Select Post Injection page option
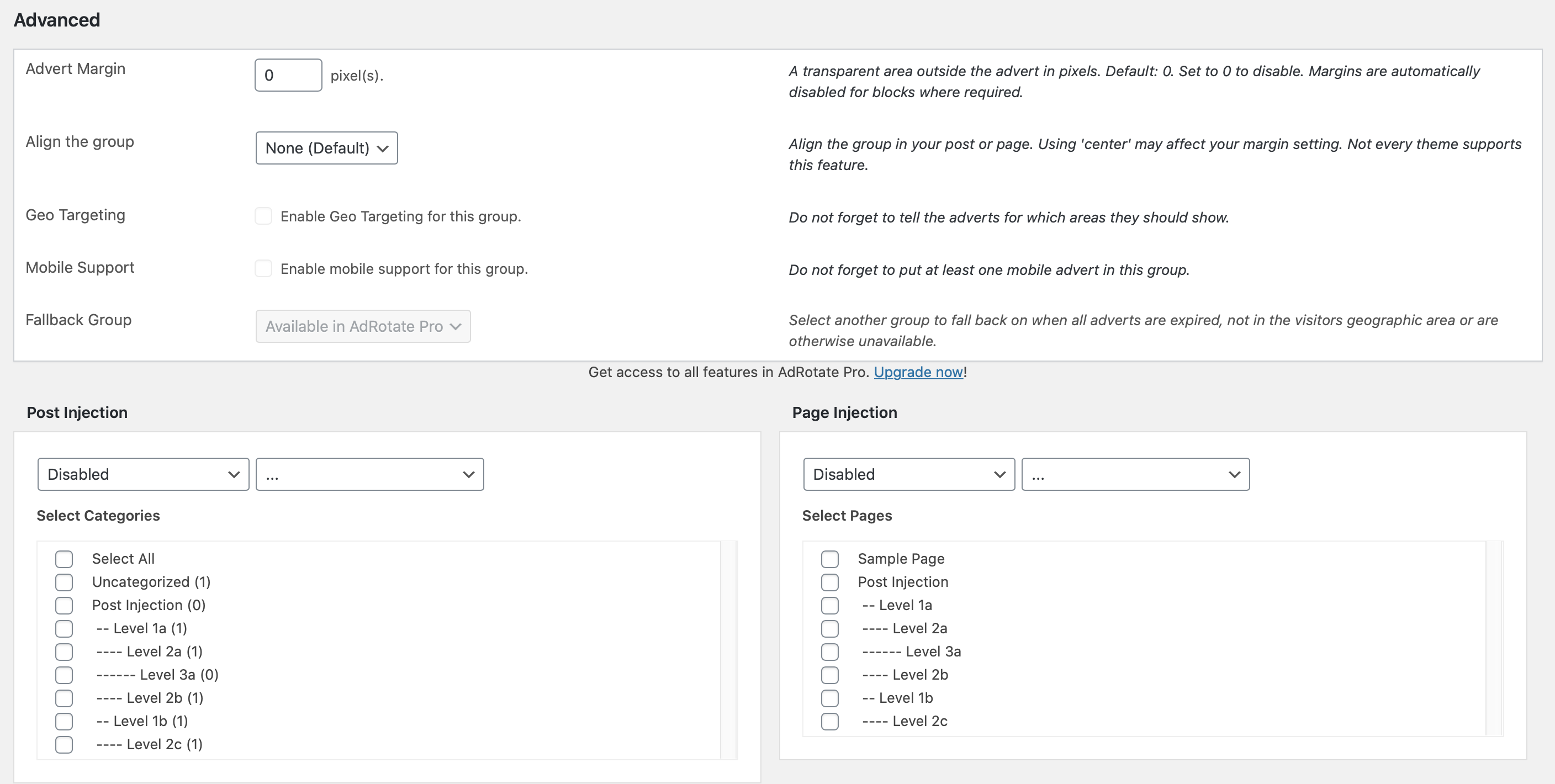This screenshot has height=784, width=1555. pyautogui.click(x=831, y=582)
